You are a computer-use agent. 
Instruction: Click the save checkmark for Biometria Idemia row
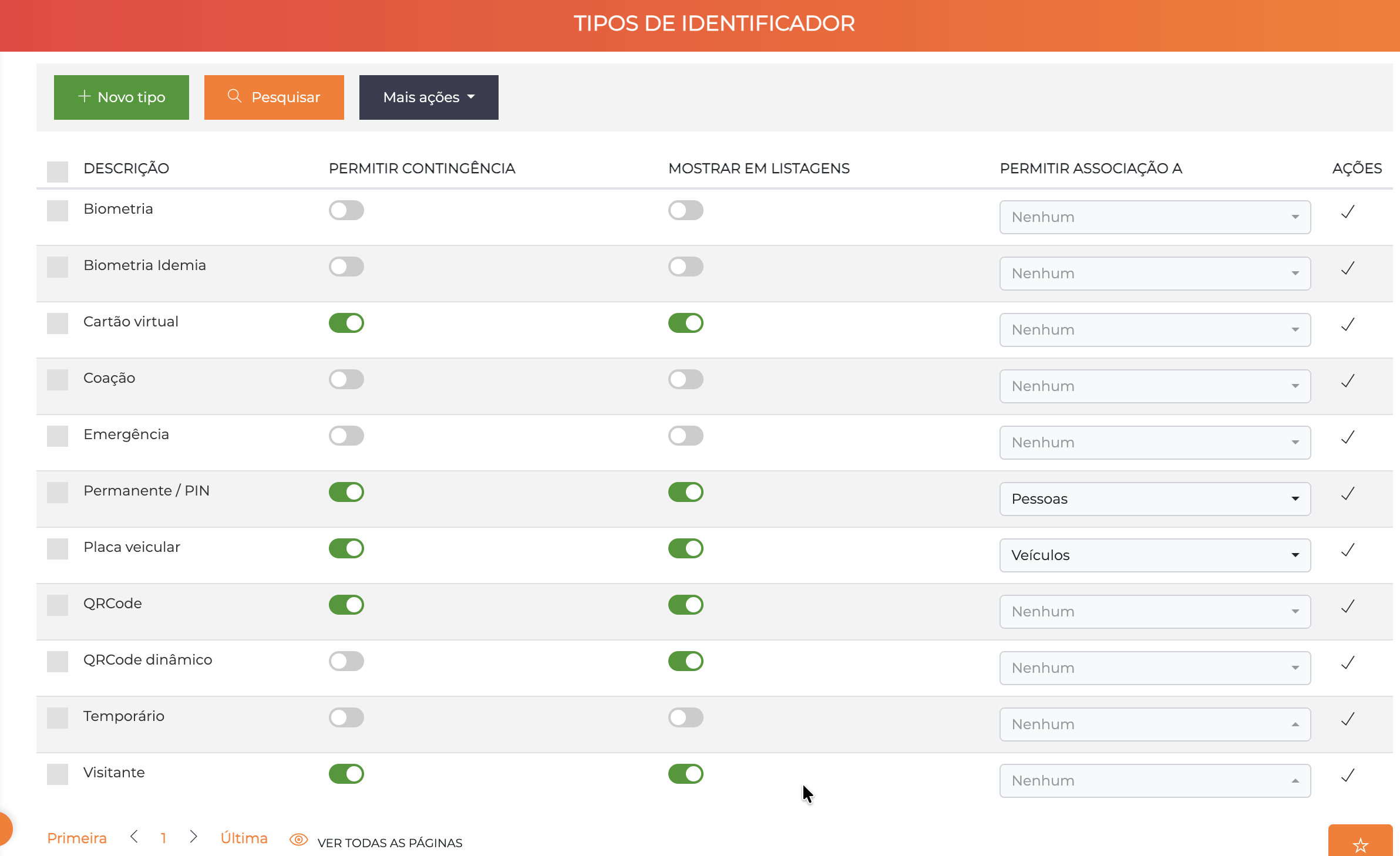1348,268
